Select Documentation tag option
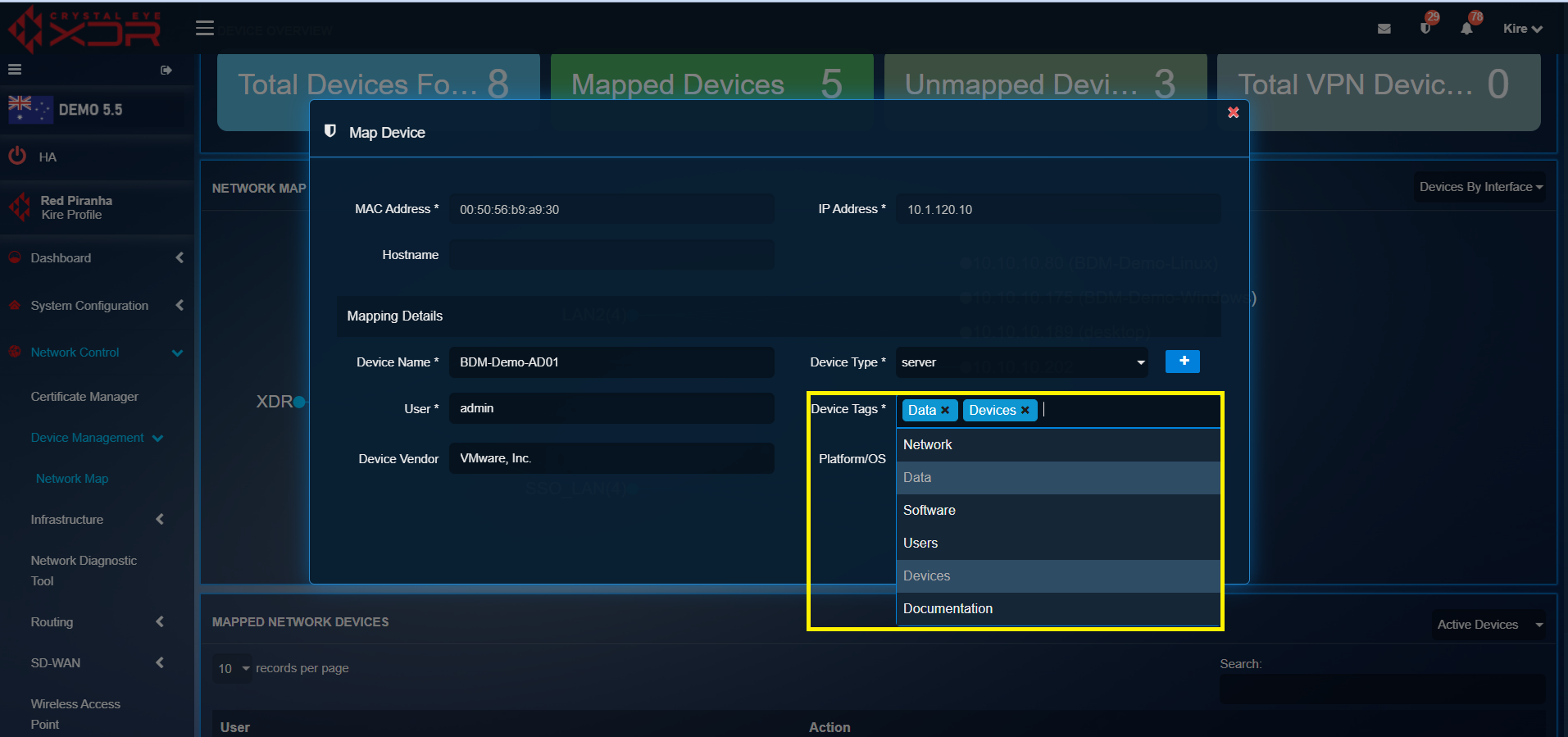Viewport: 1568px width, 737px height. [1058, 608]
